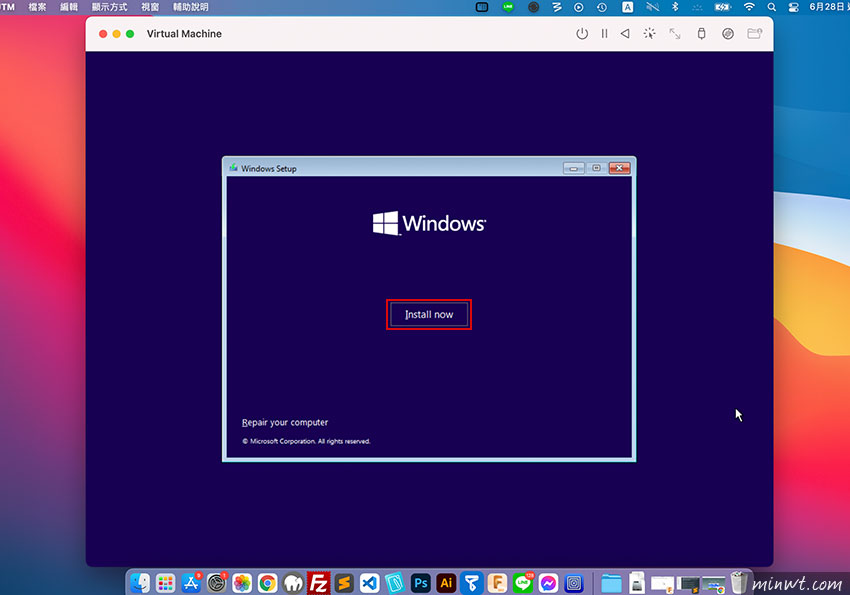Power off the virtual machine
The height and width of the screenshot is (595, 850).
point(582,34)
